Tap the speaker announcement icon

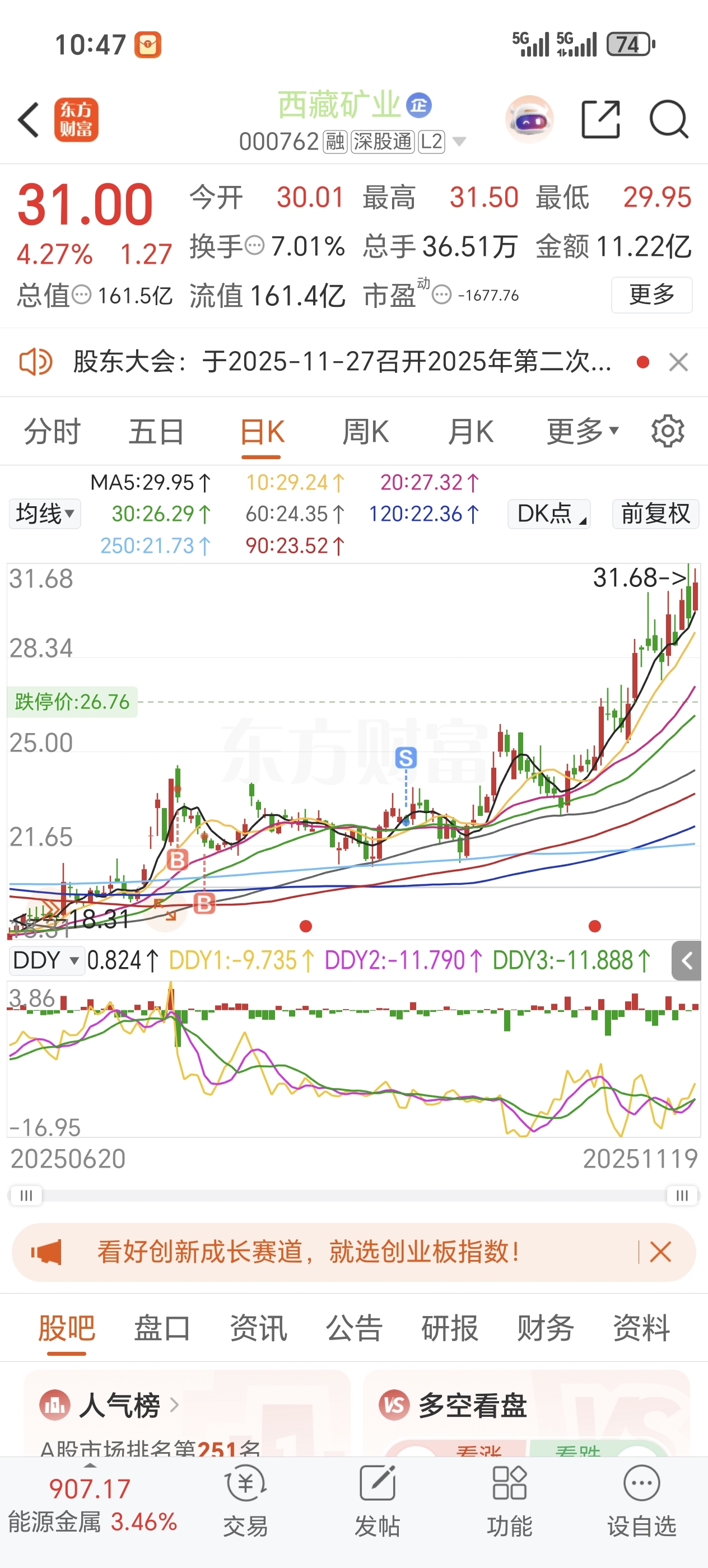click(x=36, y=362)
